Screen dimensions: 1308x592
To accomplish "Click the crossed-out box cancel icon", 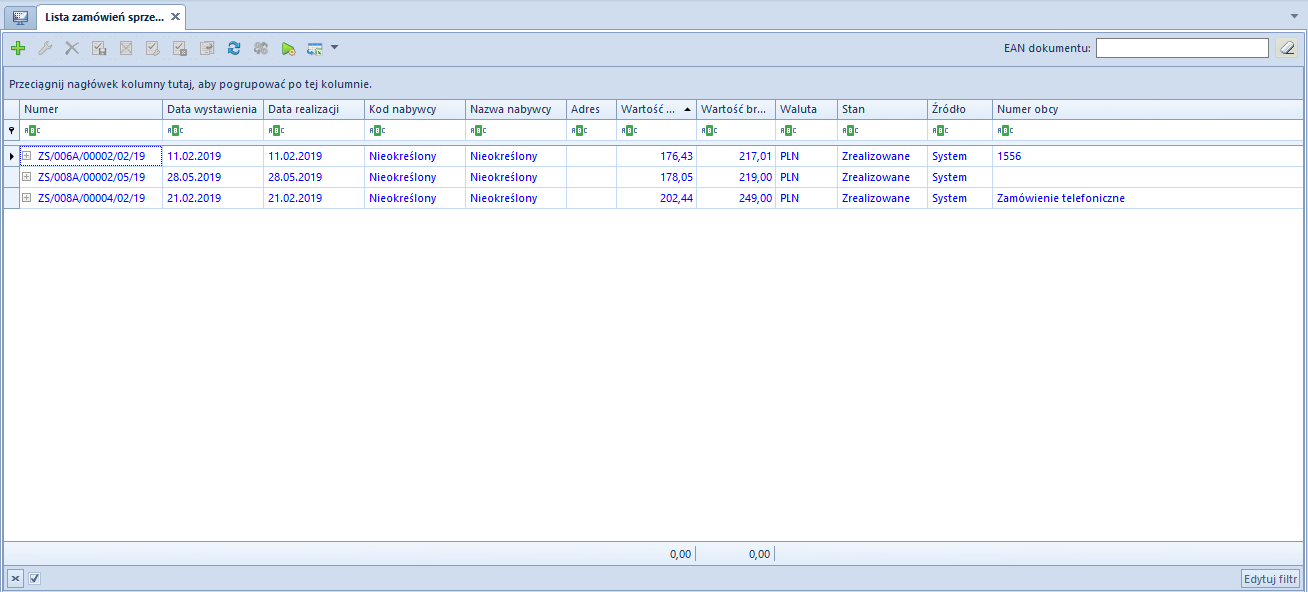I will [126, 48].
